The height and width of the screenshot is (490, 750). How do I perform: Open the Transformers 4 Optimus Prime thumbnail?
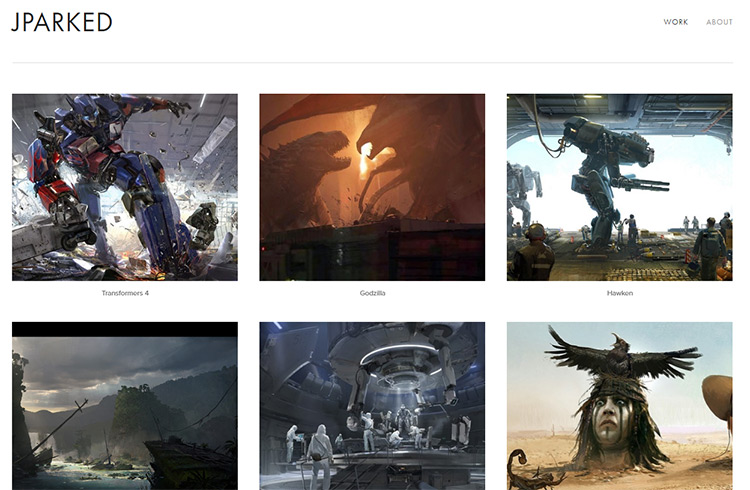click(x=125, y=187)
